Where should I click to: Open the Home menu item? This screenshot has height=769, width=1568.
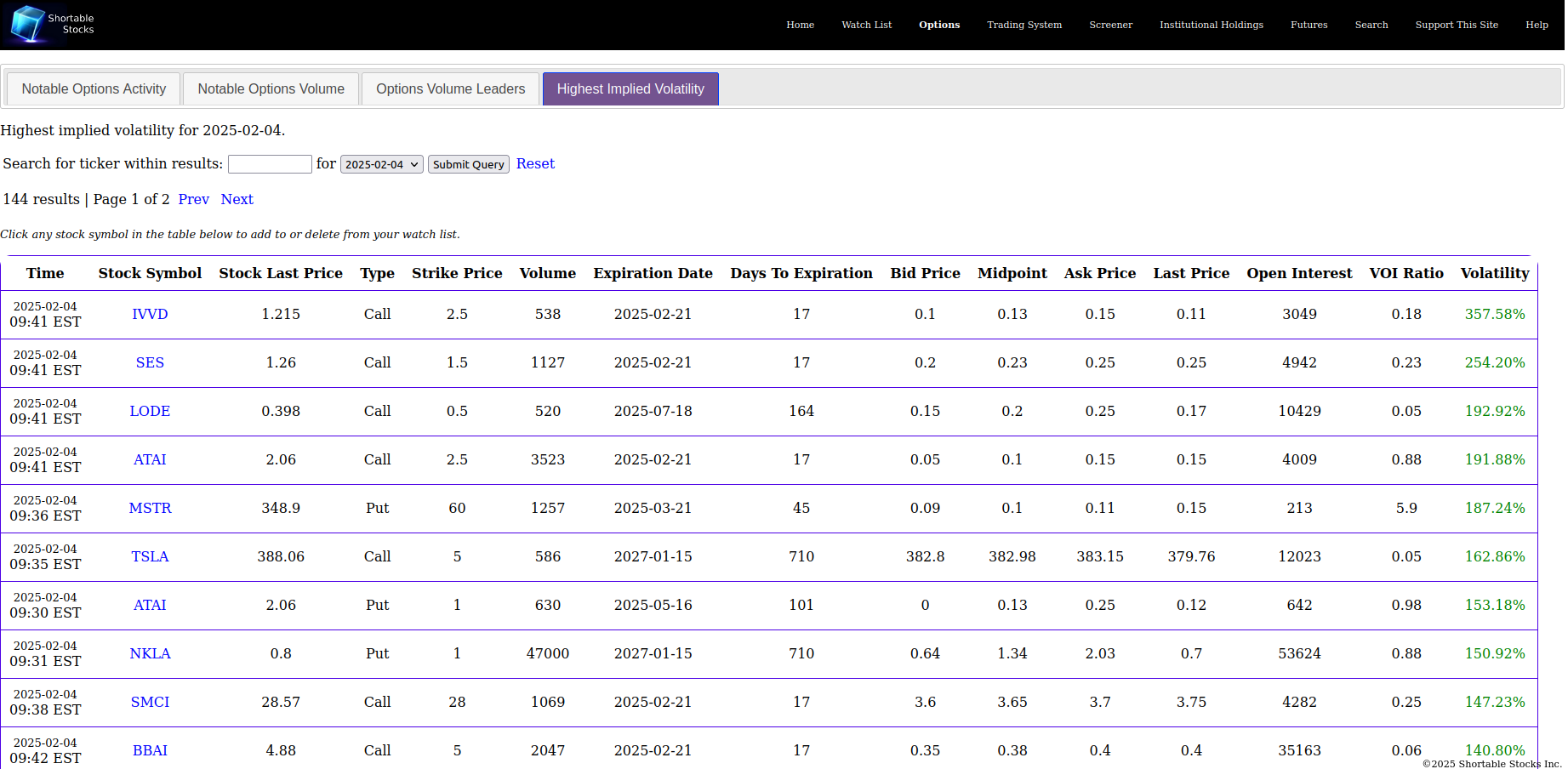(x=800, y=25)
